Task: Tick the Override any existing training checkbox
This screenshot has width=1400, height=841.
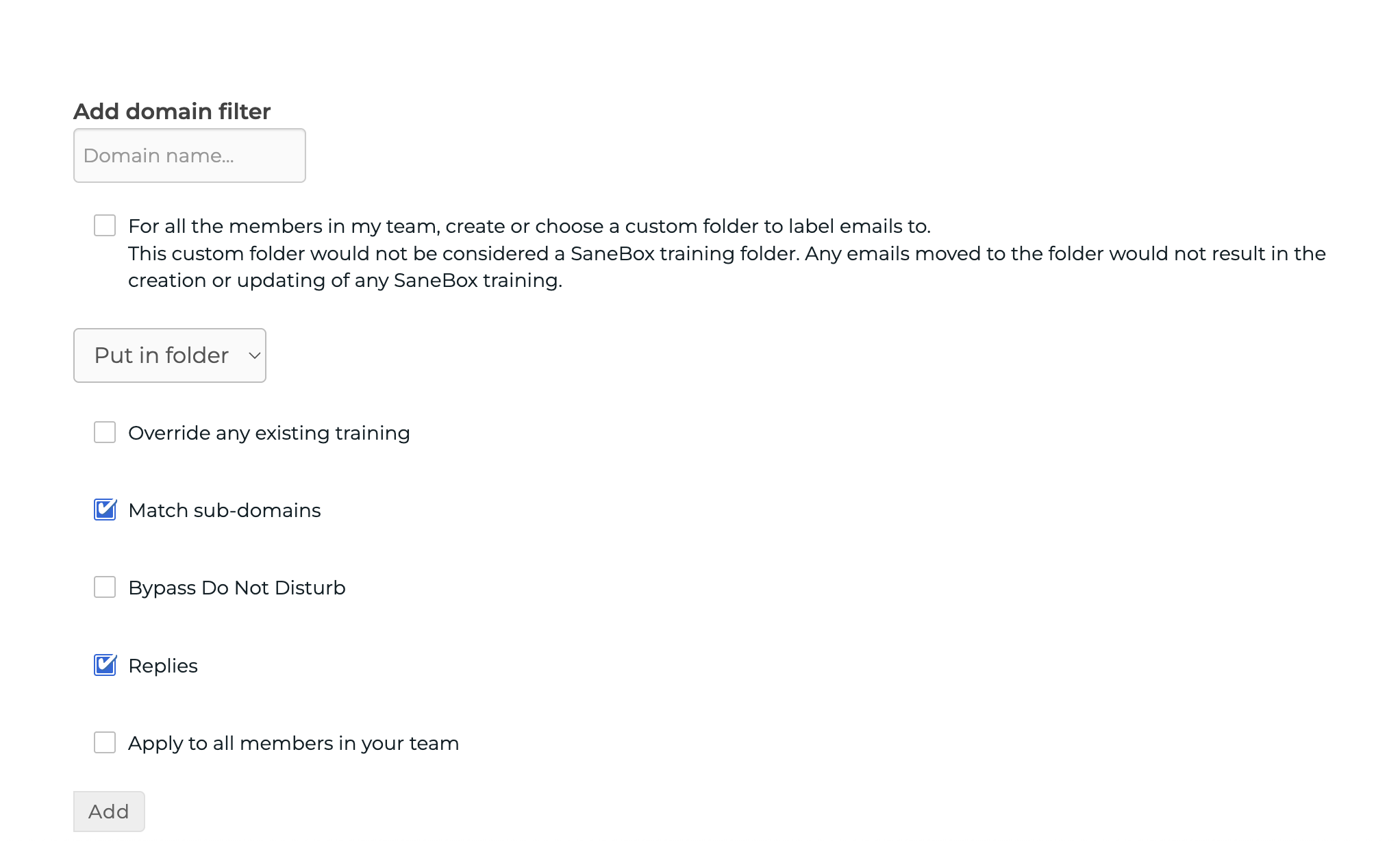Action: 105,432
